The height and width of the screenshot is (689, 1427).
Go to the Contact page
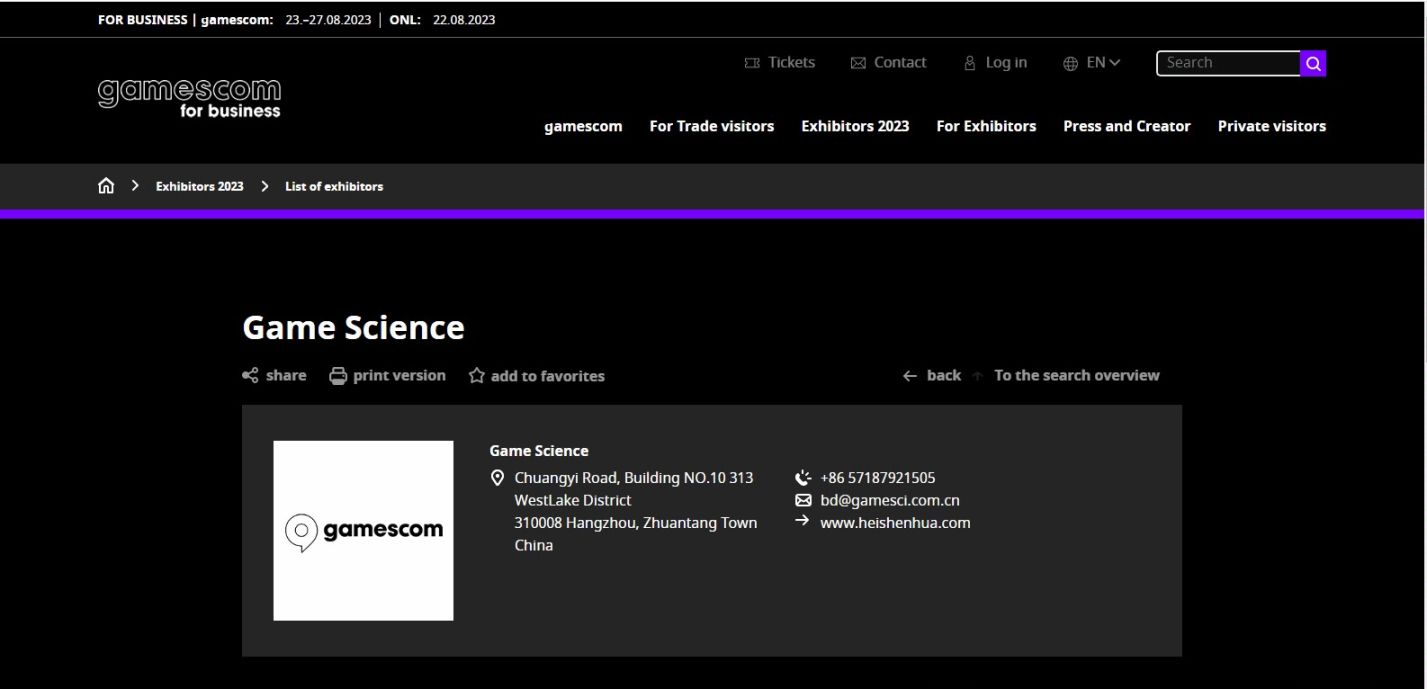pyautogui.click(x=888, y=63)
